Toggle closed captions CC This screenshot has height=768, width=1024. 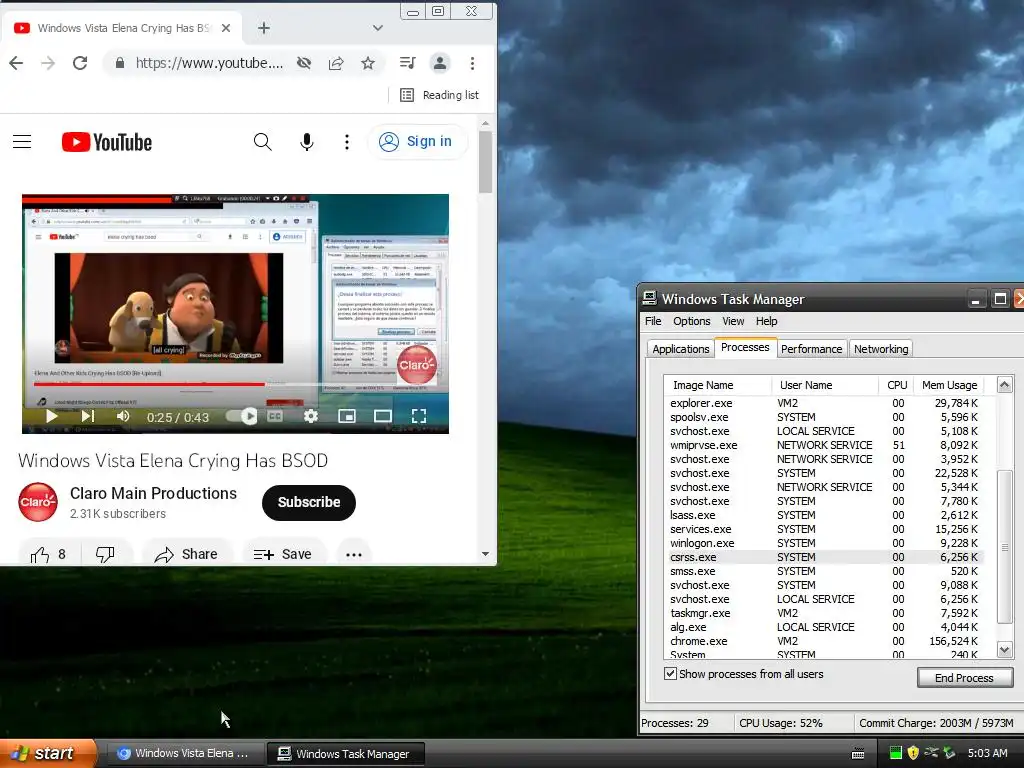[275, 416]
